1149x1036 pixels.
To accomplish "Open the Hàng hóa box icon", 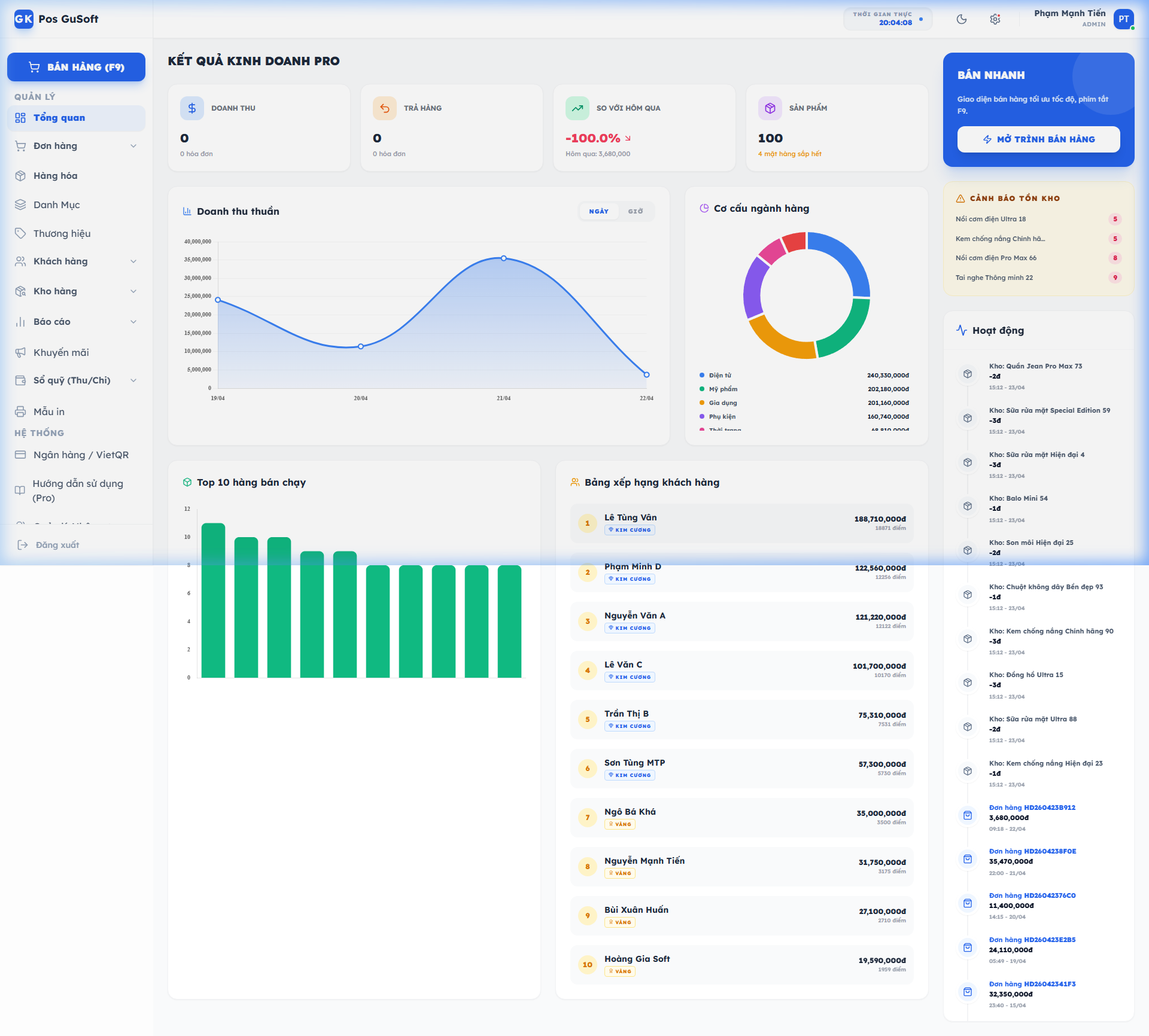I will 20,175.
